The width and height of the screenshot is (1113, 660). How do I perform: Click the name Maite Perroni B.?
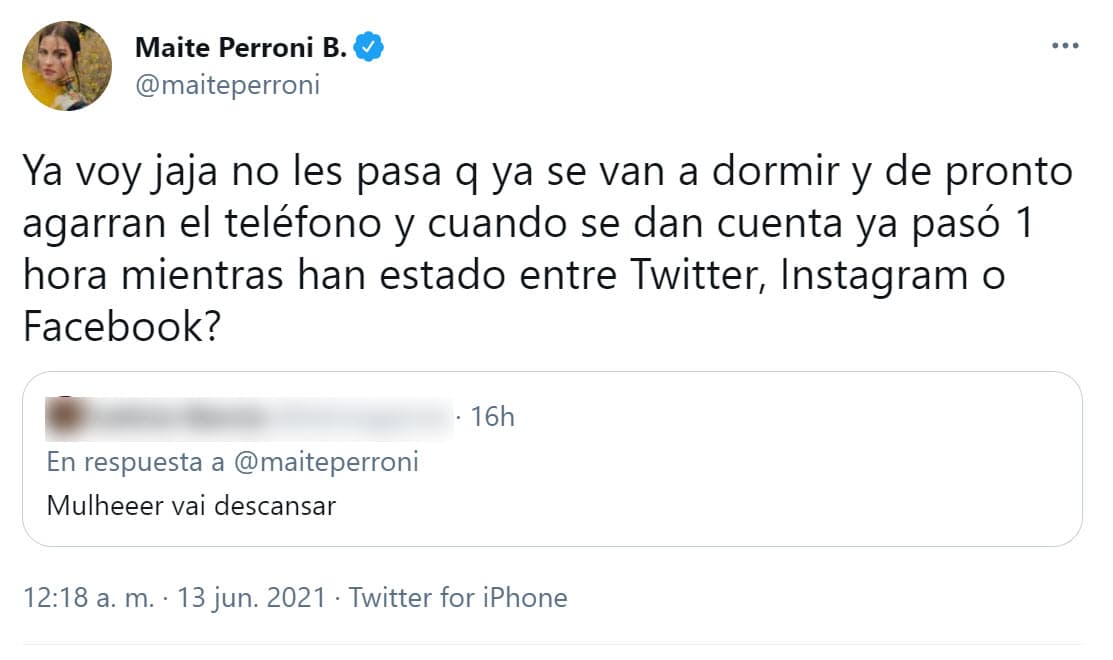(x=243, y=45)
